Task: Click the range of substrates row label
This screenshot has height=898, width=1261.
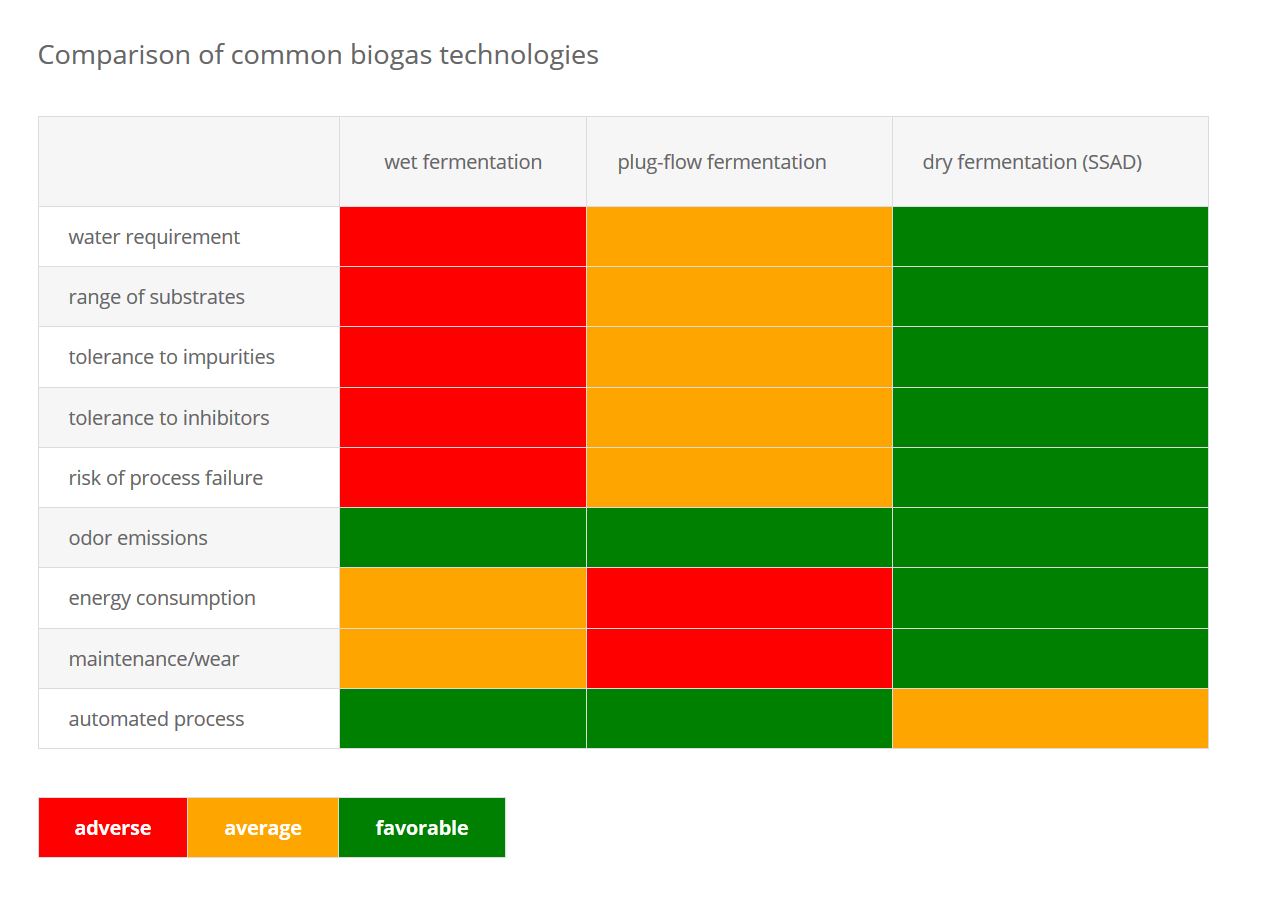Action: click(156, 297)
